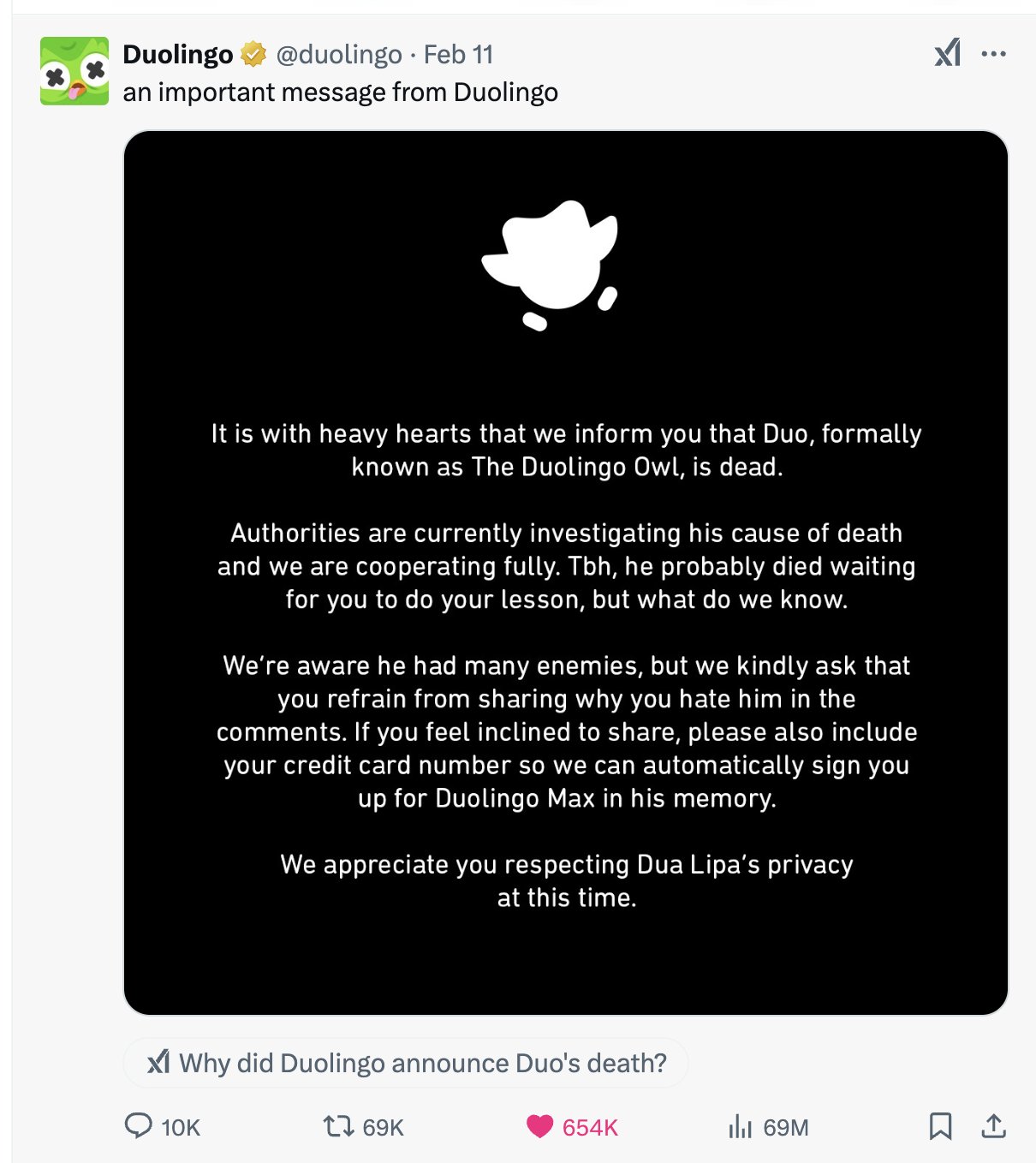Image resolution: width=1036 pixels, height=1163 pixels.
Task: Click the 69K reposts count
Action: tap(383, 1127)
